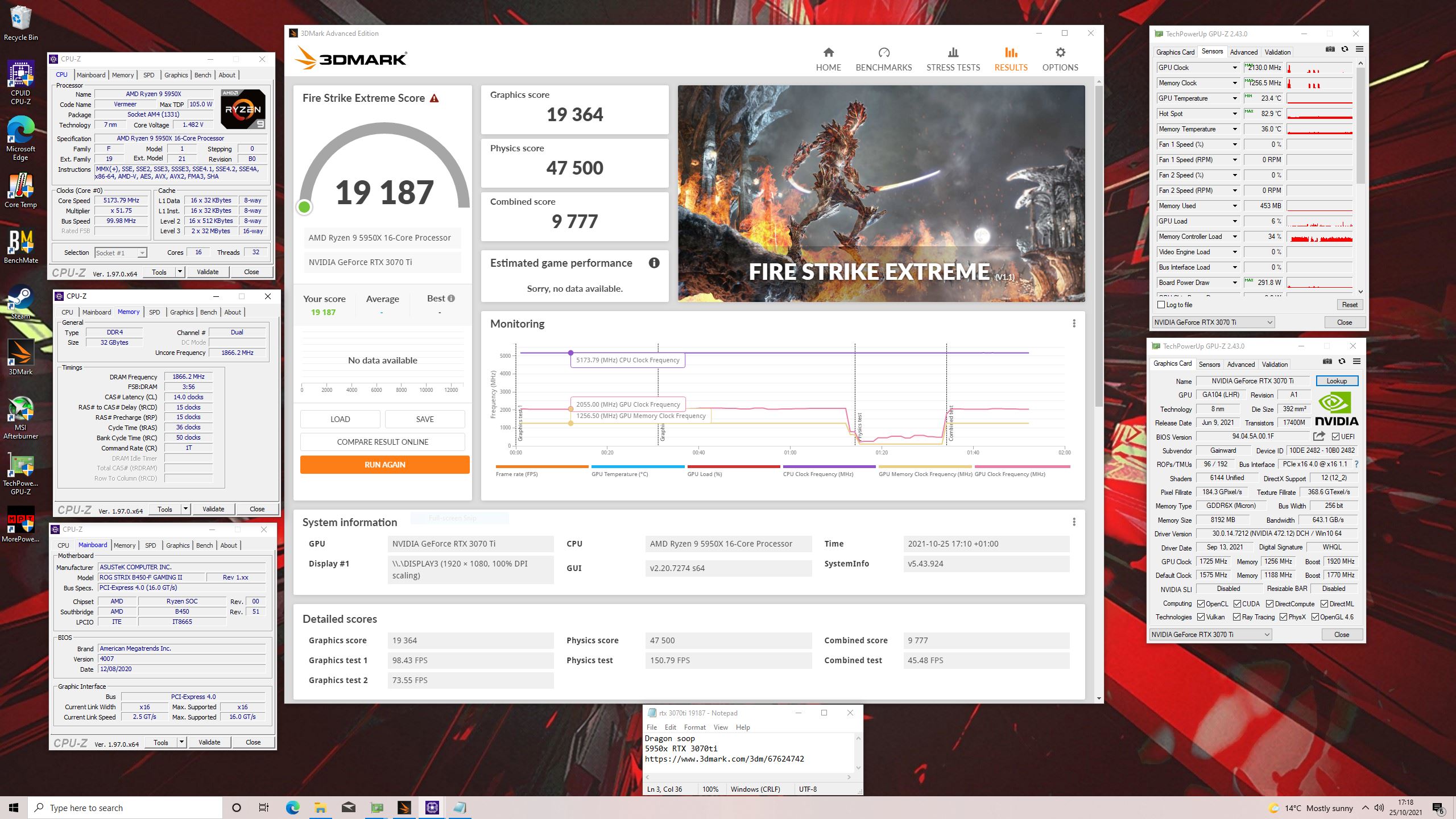
Task: Click COMPARE RESULT ONLINE
Action: [x=383, y=442]
